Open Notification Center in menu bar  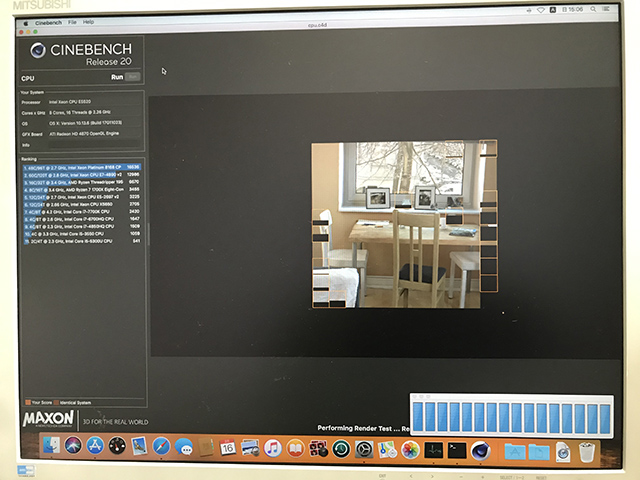click(606, 9)
